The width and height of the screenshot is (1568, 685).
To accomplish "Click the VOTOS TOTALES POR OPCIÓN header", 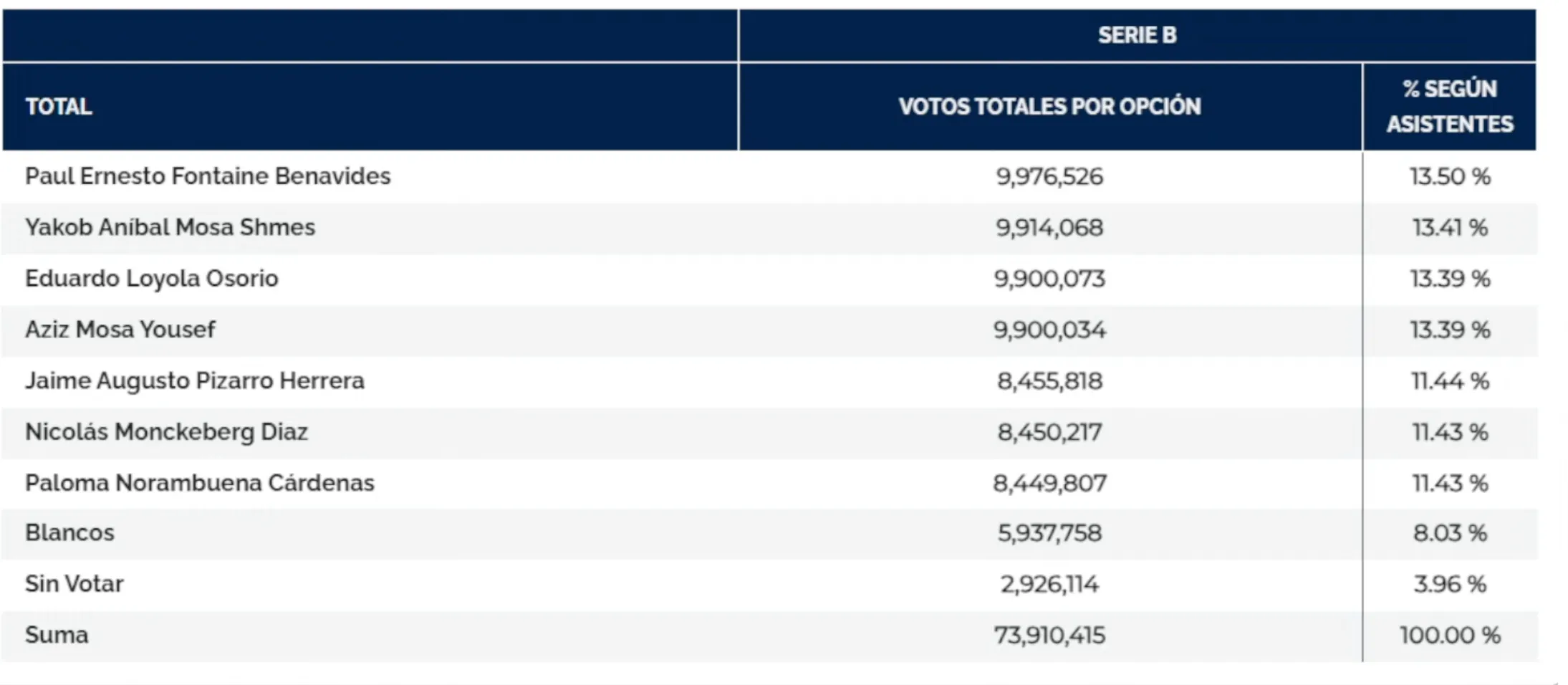I will point(1049,107).
